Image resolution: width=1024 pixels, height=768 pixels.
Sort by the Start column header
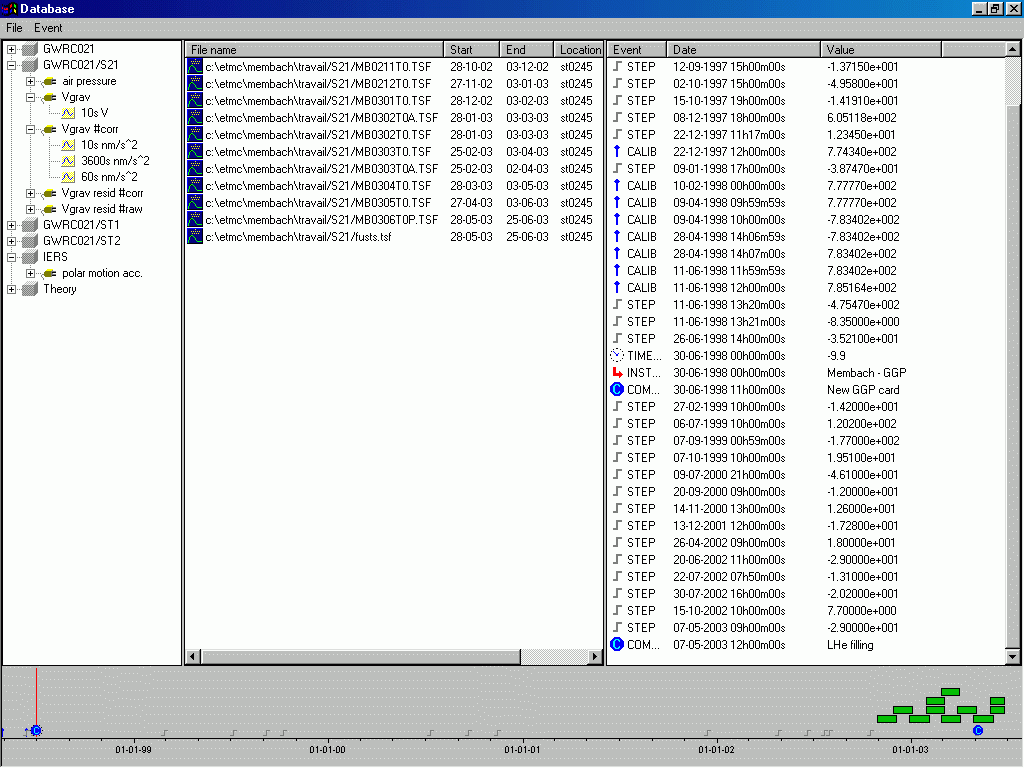tap(471, 49)
